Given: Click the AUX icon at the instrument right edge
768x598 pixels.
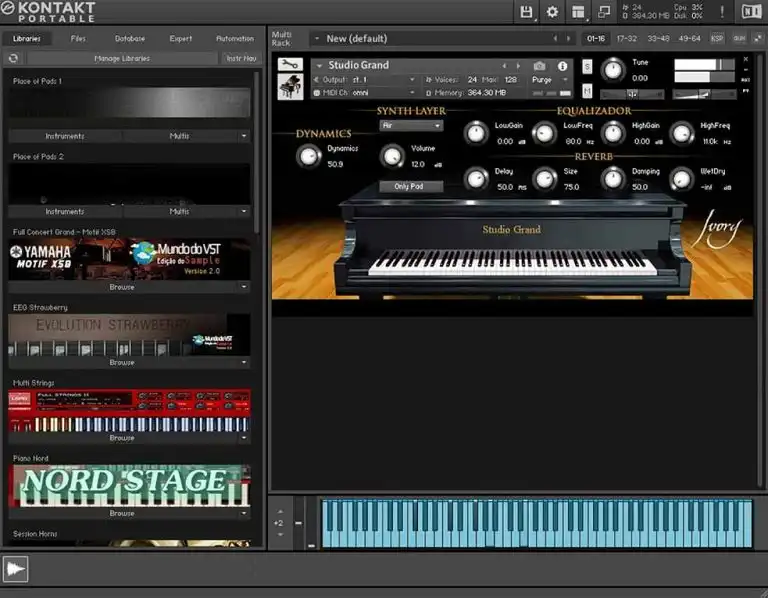Looking at the screenshot, I should (x=745, y=79).
